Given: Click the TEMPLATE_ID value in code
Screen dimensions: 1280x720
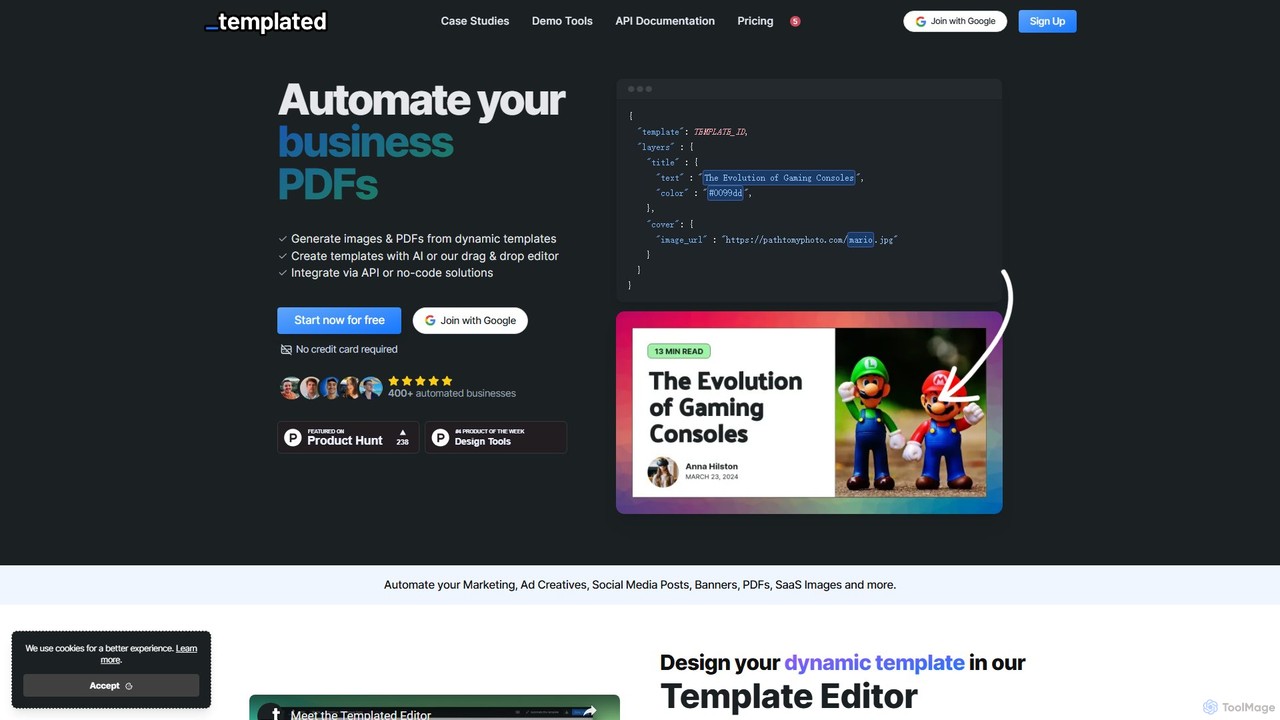Looking at the screenshot, I should 720,132.
